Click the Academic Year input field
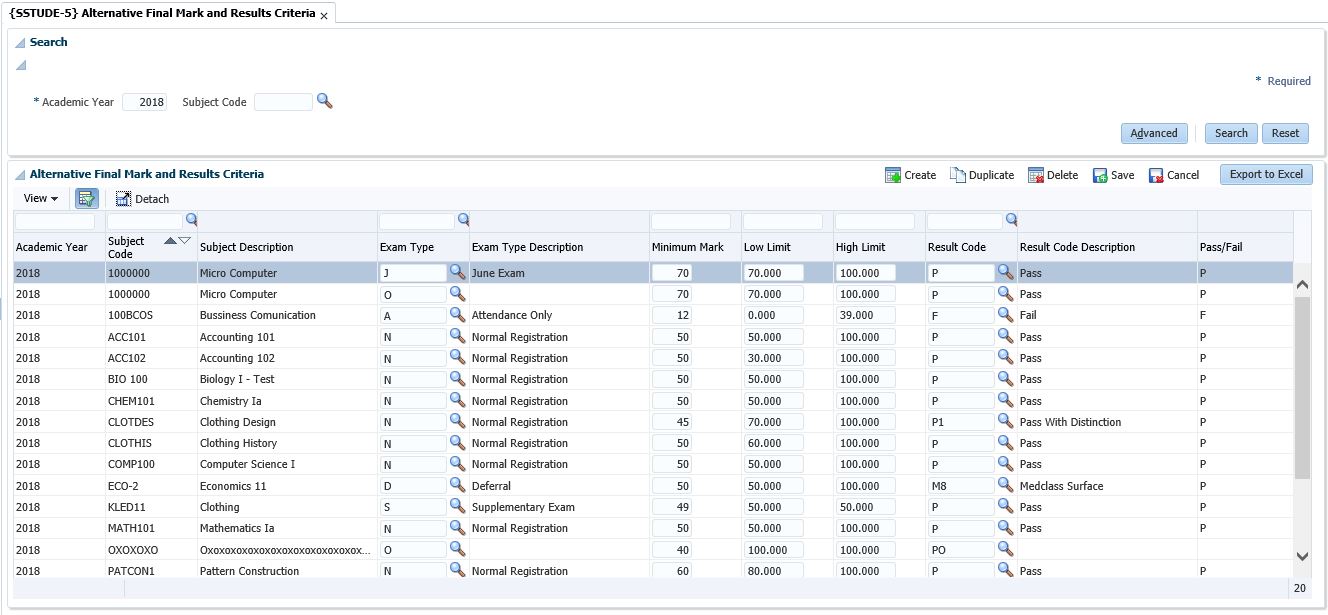 [x=145, y=102]
